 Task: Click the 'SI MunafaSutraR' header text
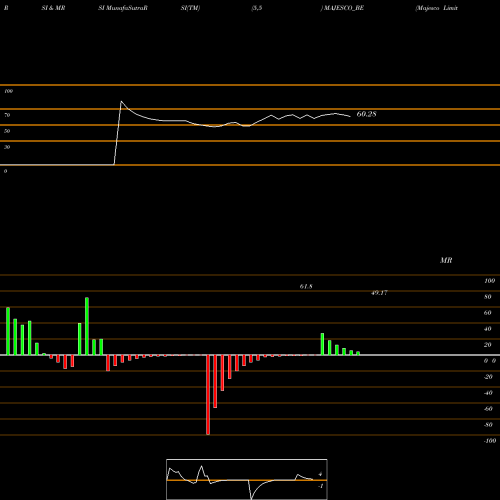(123, 8)
